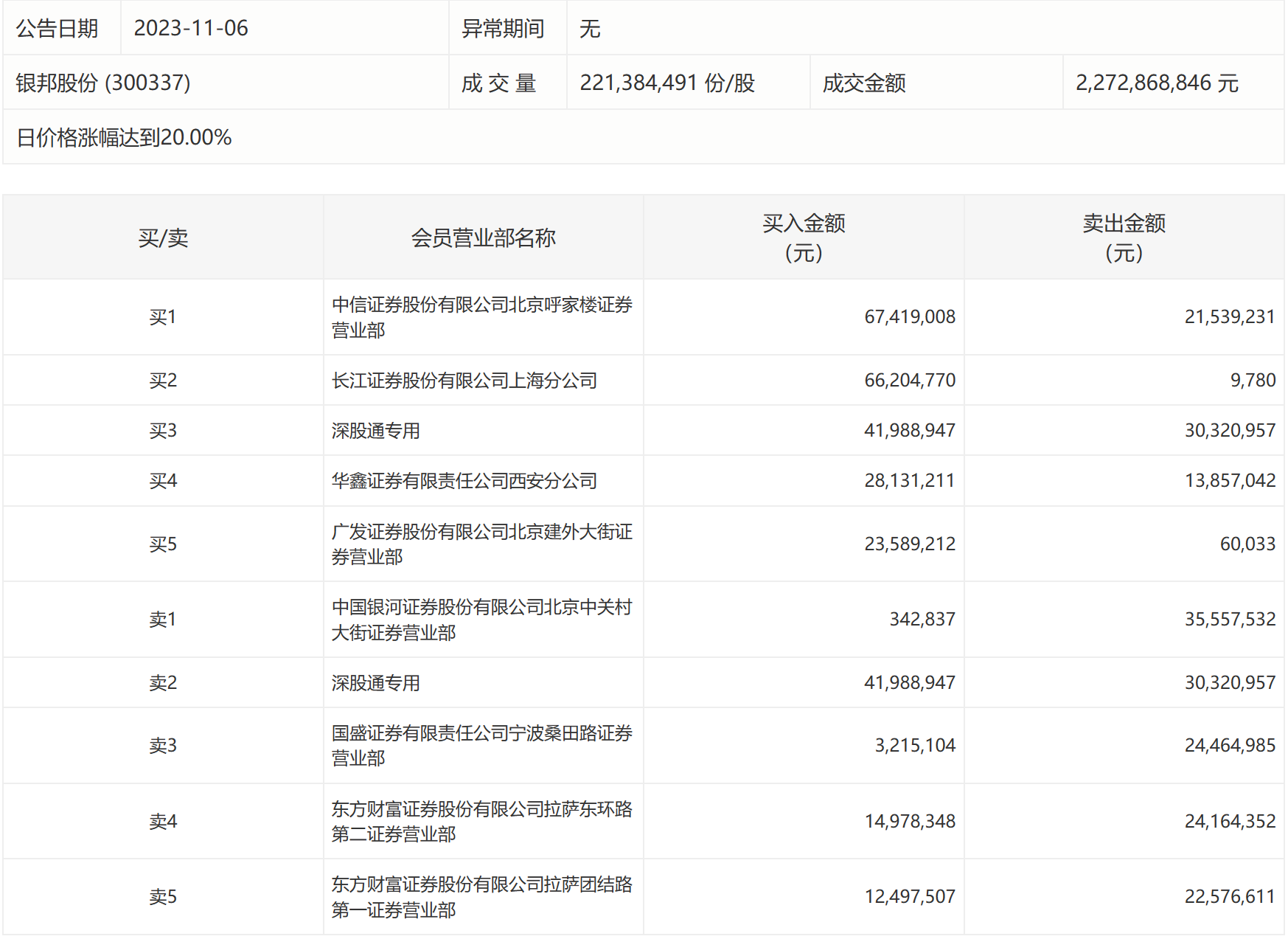The height and width of the screenshot is (939, 1288).
Task: Click the 会员营业部名称 column header
Action: [483, 238]
